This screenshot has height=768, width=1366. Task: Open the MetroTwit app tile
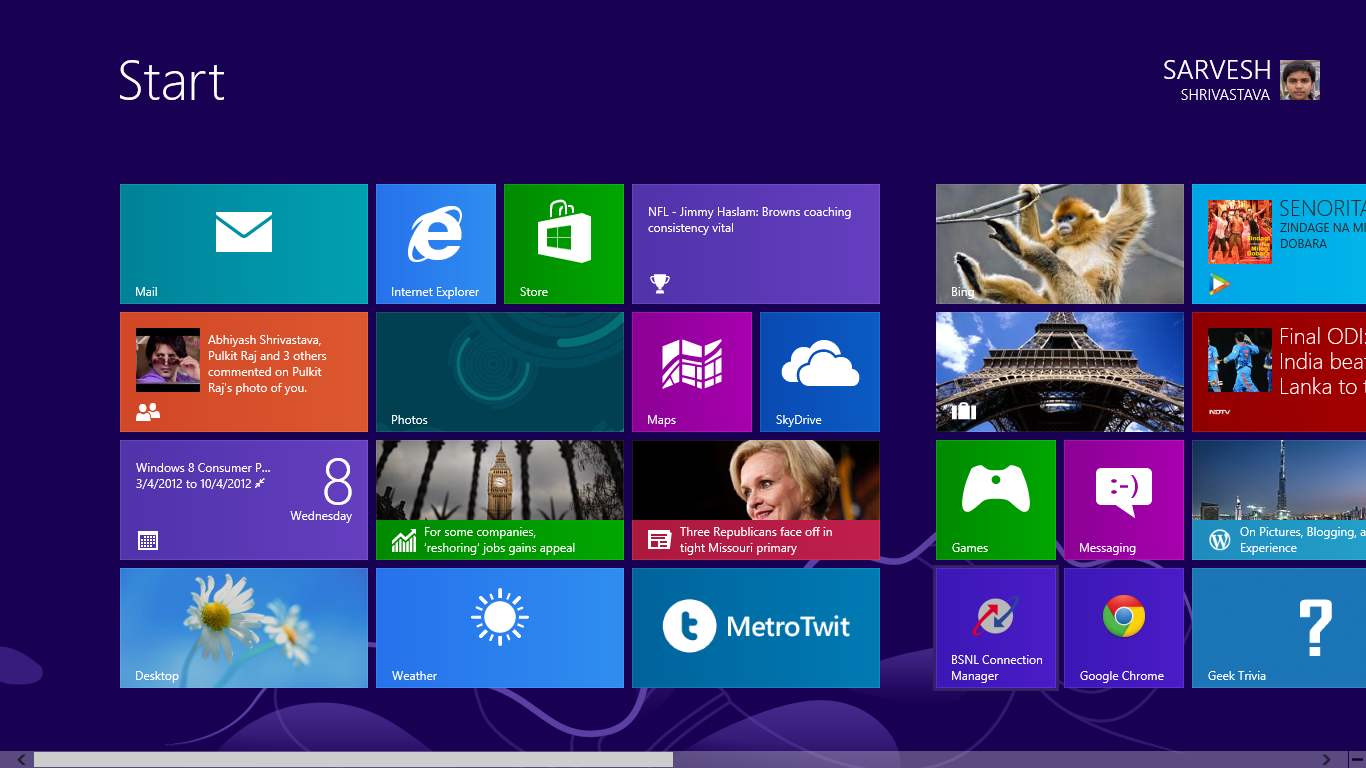(755, 627)
